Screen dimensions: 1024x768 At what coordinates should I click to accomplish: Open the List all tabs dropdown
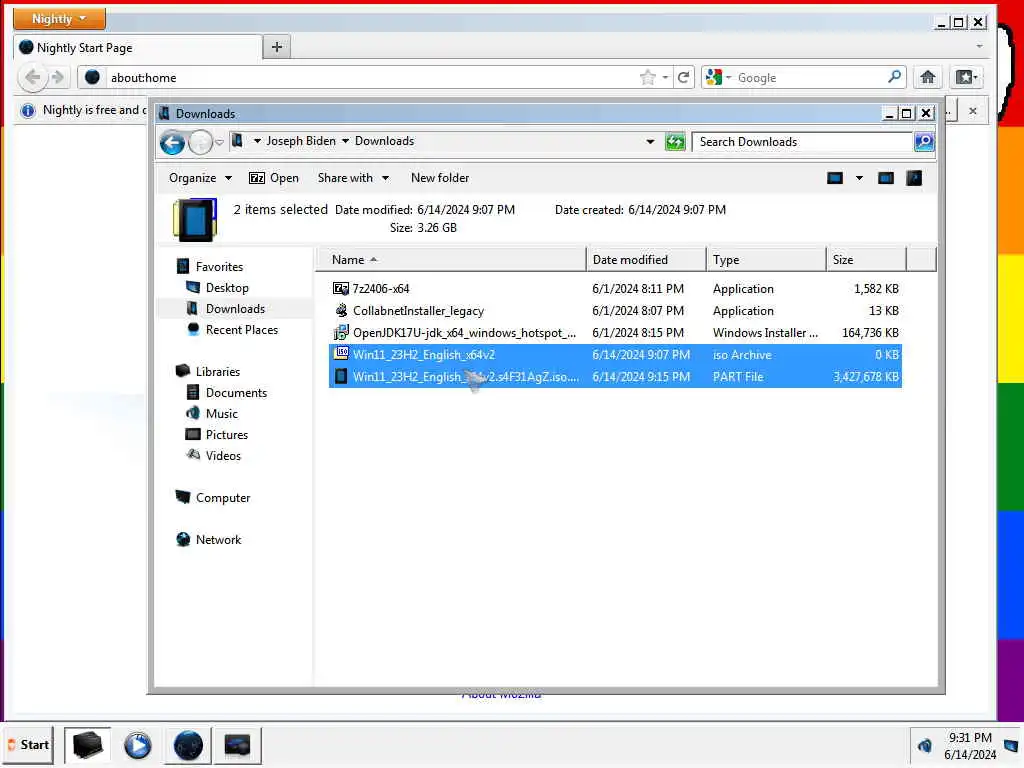point(979,46)
